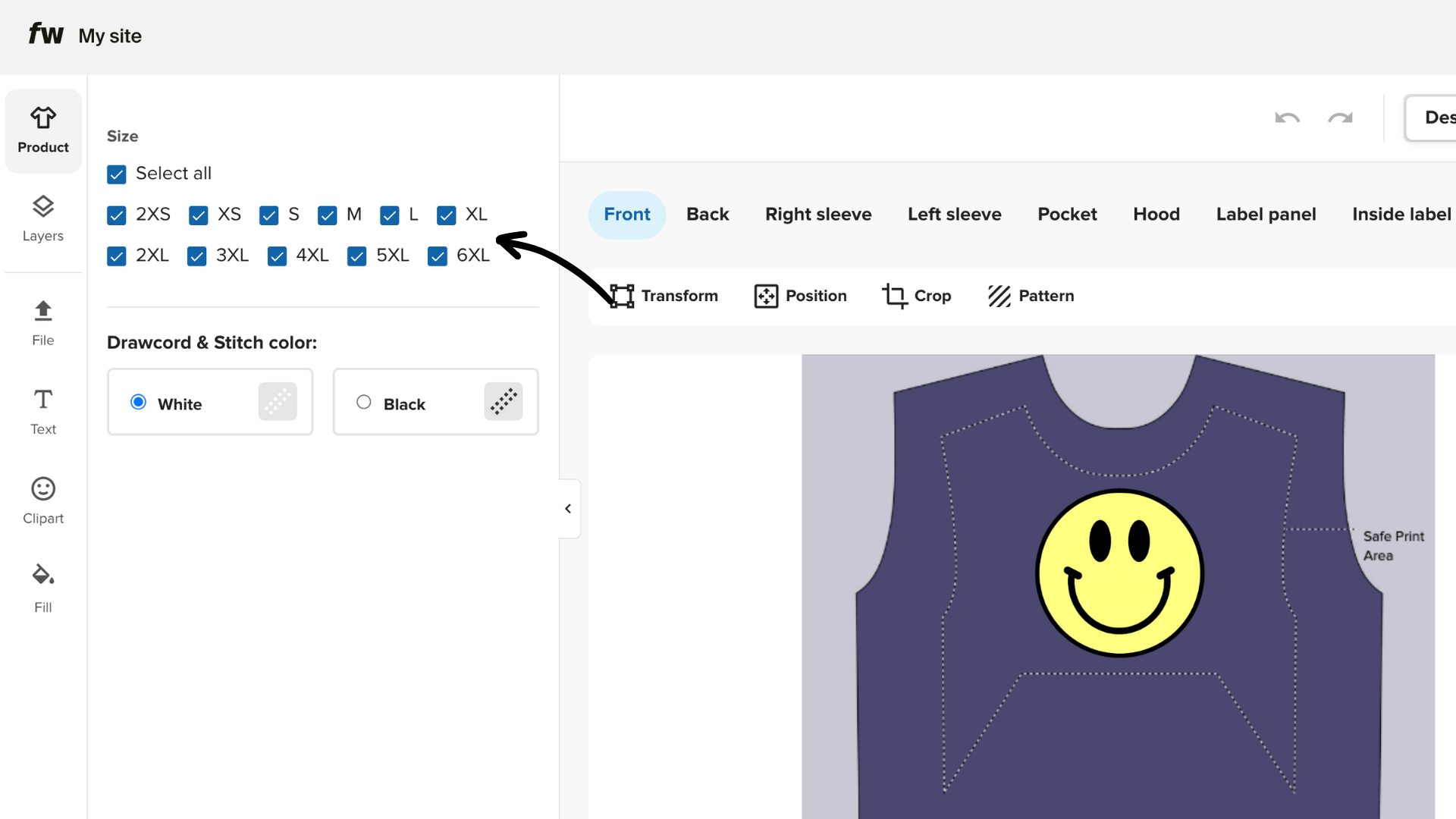
Task: Click the Redo arrow
Action: click(x=1340, y=118)
